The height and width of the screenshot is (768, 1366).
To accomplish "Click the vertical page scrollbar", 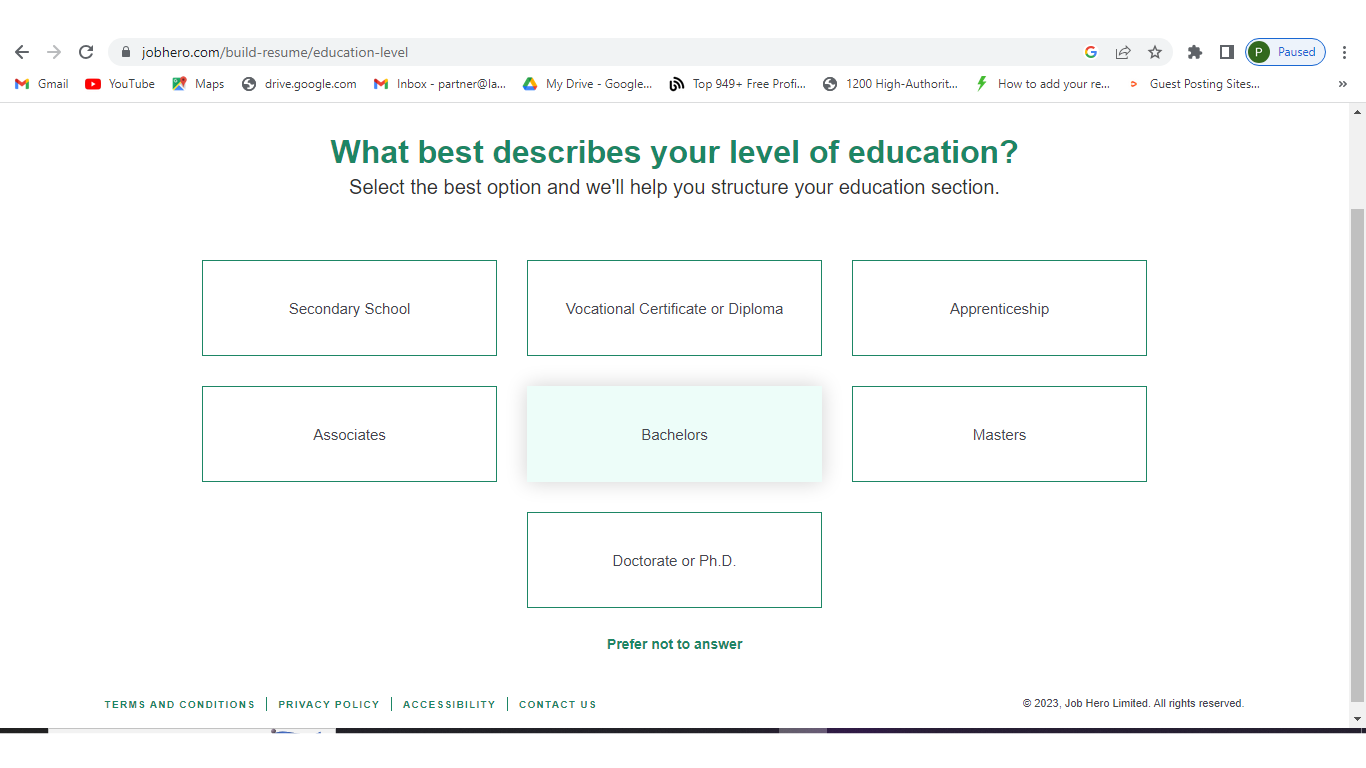I will click(x=1357, y=450).
